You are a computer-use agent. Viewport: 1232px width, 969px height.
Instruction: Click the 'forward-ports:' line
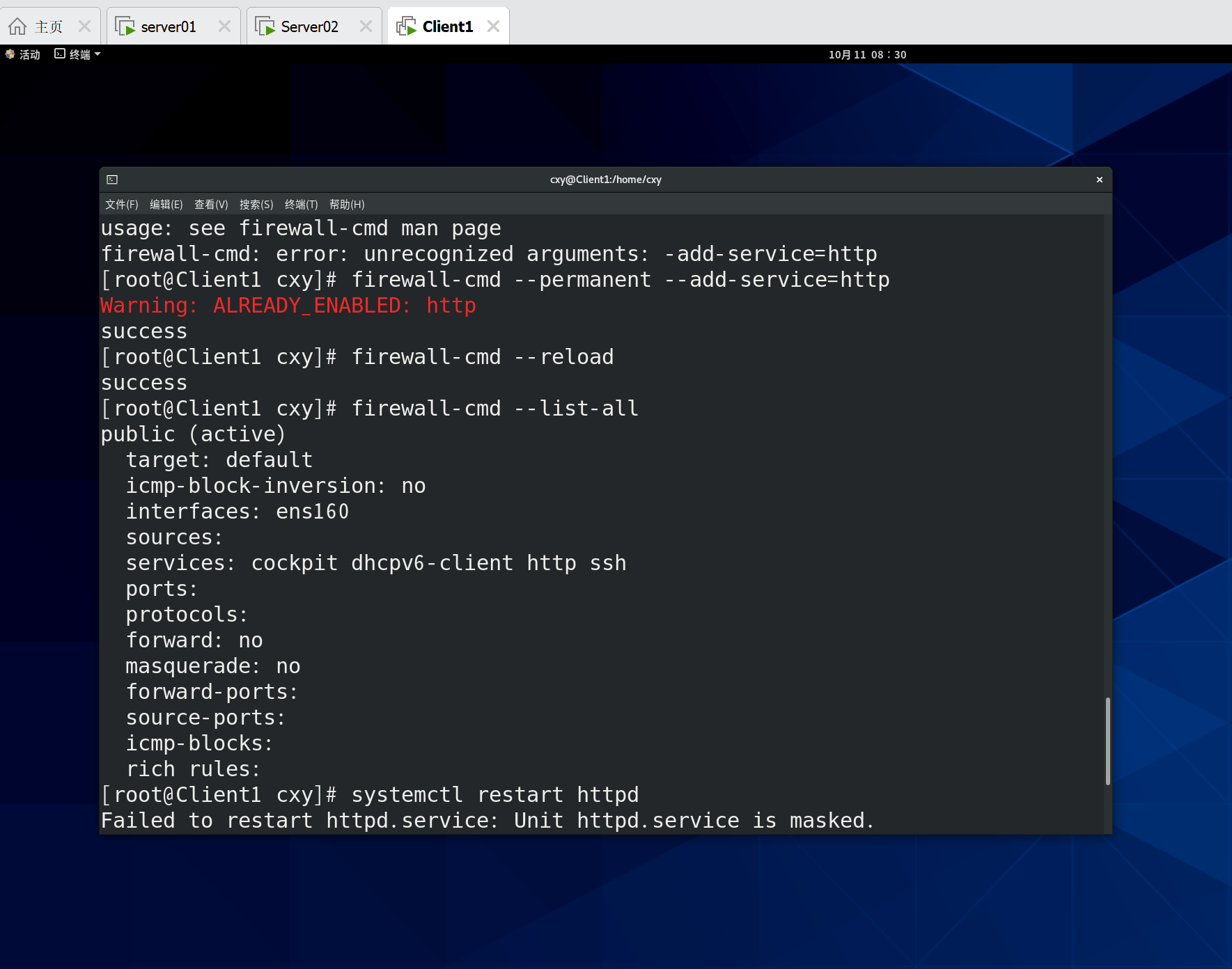212,692
